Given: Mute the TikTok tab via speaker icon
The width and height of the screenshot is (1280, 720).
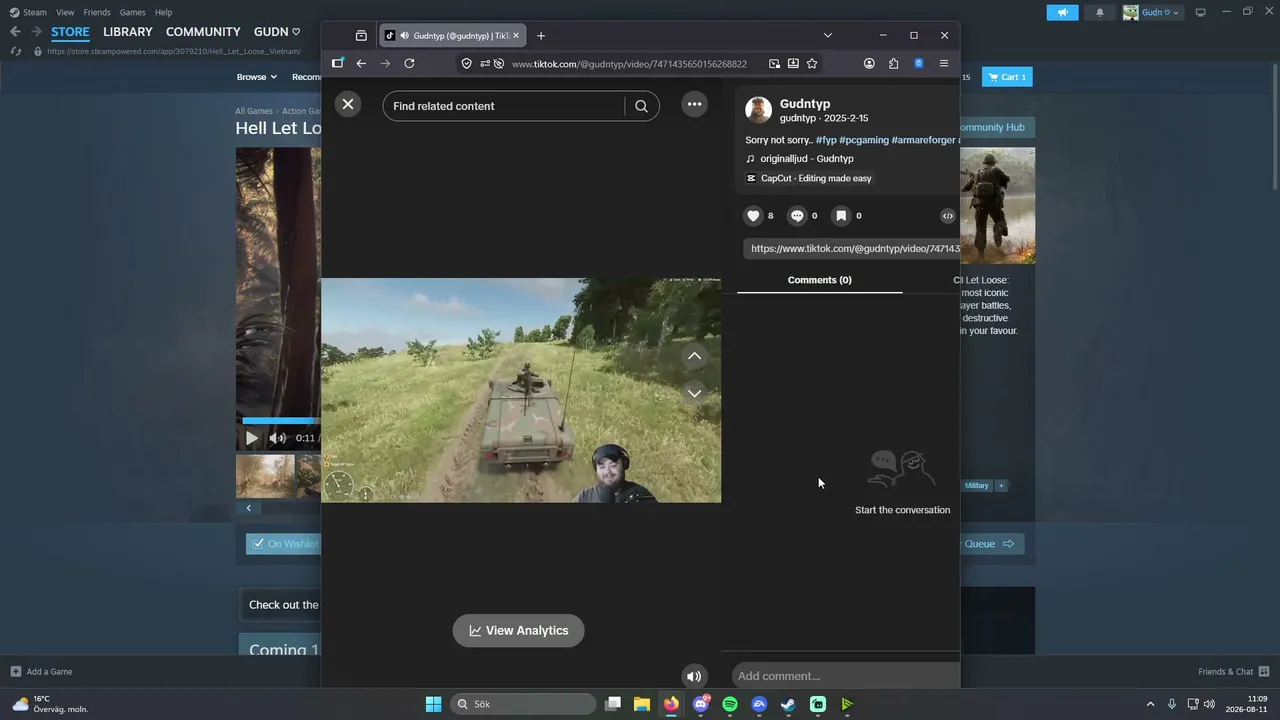Looking at the screenshot, I should [x=405, y=36].
